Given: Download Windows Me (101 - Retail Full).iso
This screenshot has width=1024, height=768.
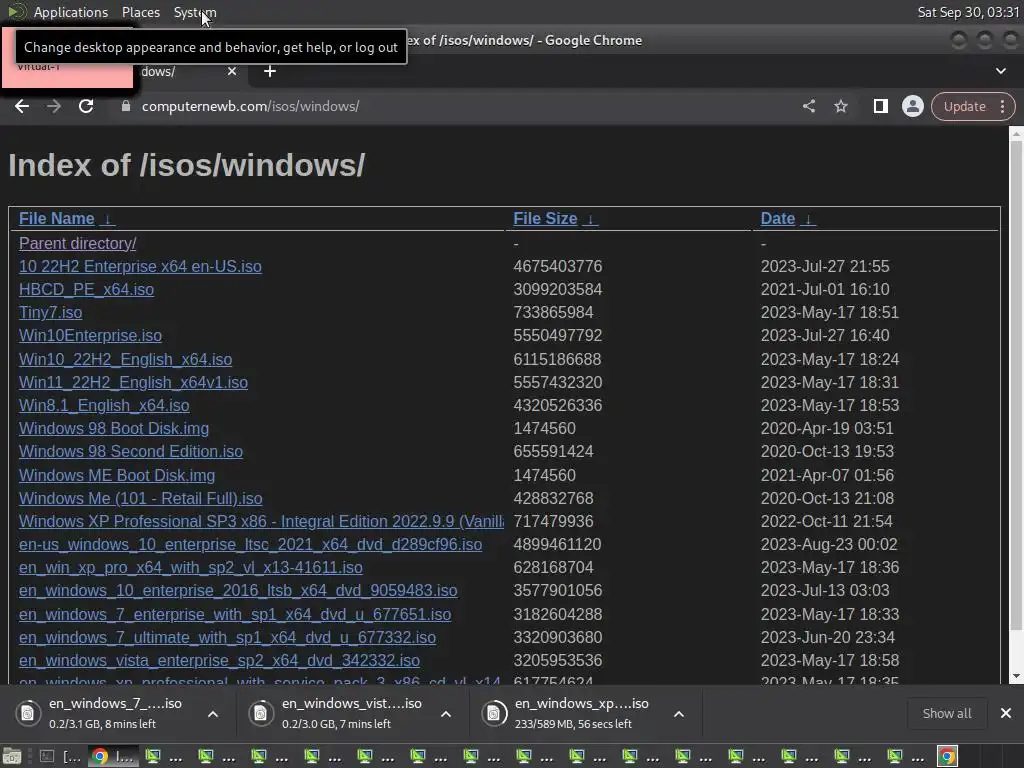Looking at the screenshot, I should pos(140,498).
